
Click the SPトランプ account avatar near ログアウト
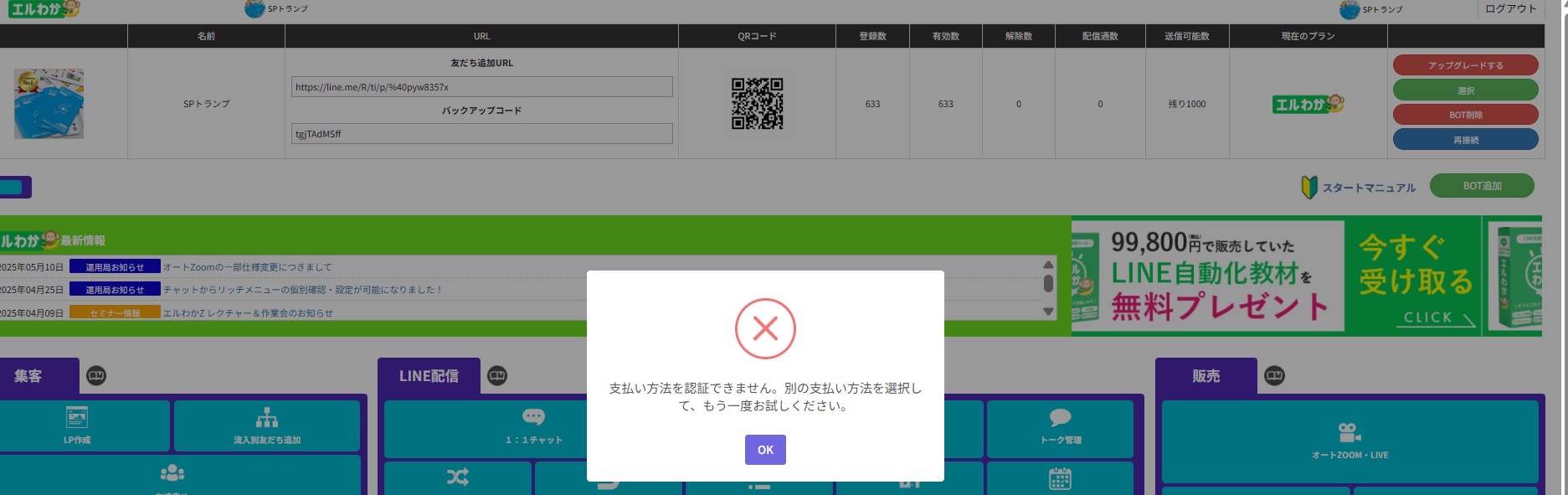click(x=1350, y=10)
